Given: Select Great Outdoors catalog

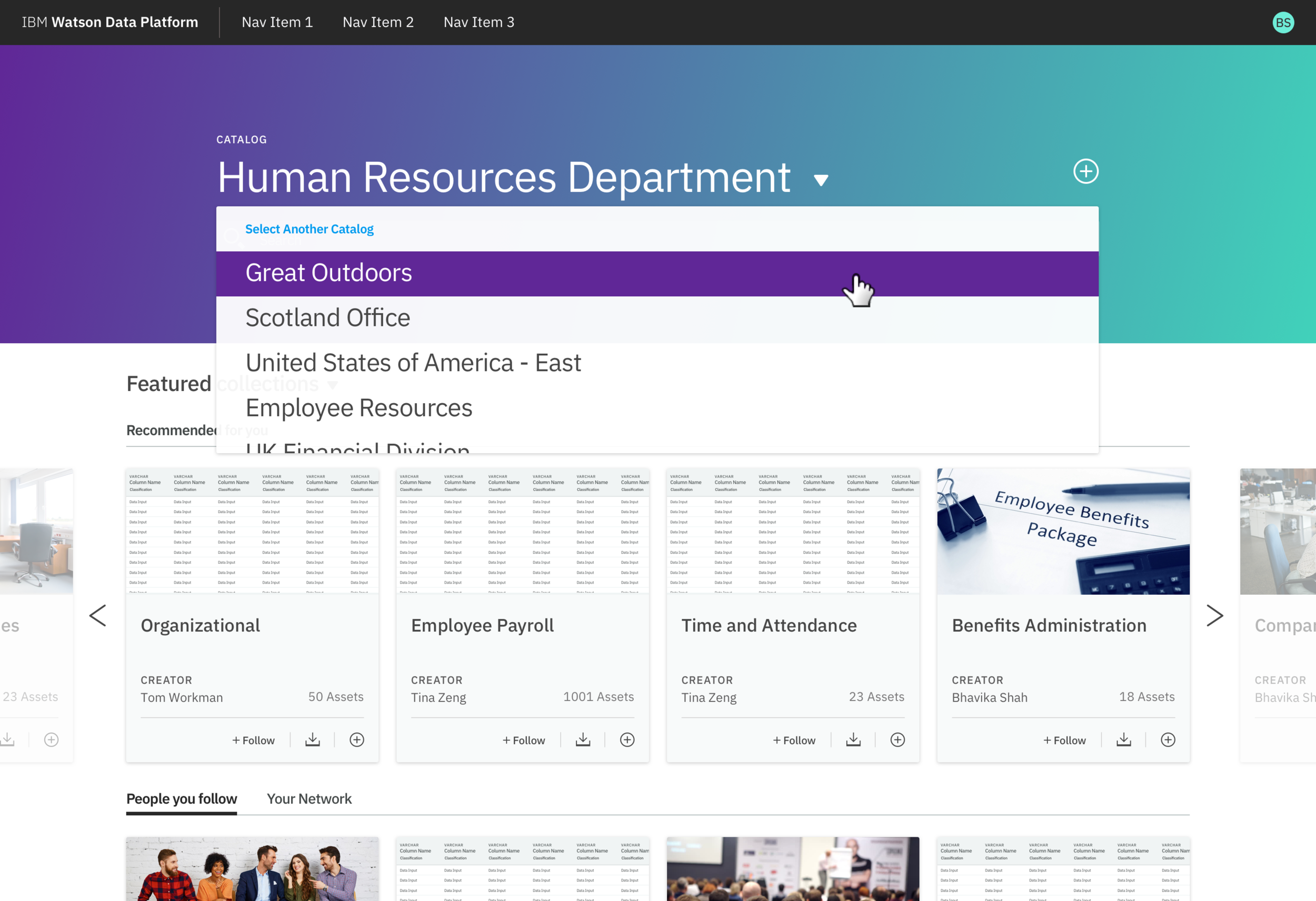Looking at the screenshot, I should (x=657, y=274).
